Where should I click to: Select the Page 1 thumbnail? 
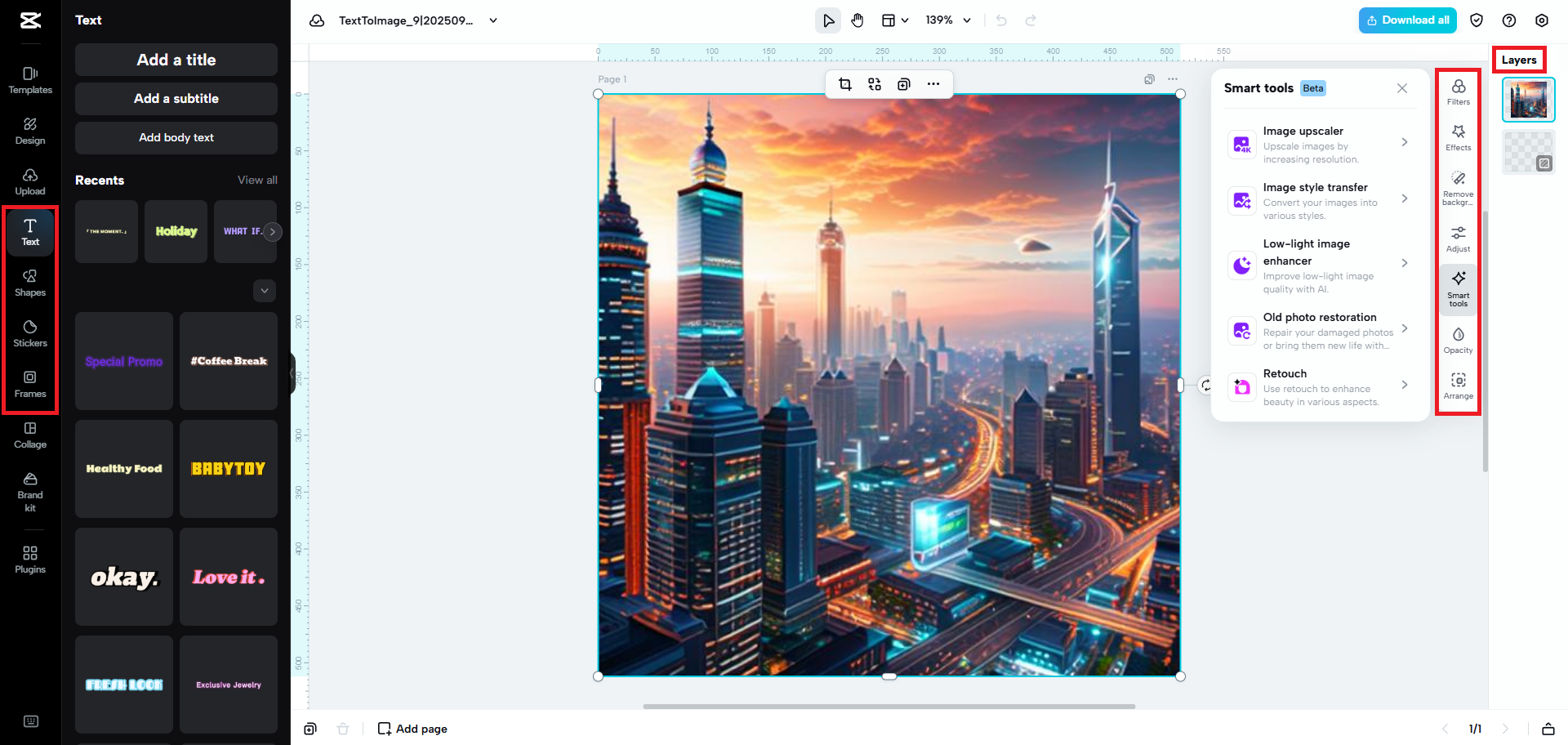coord(1528,100)
